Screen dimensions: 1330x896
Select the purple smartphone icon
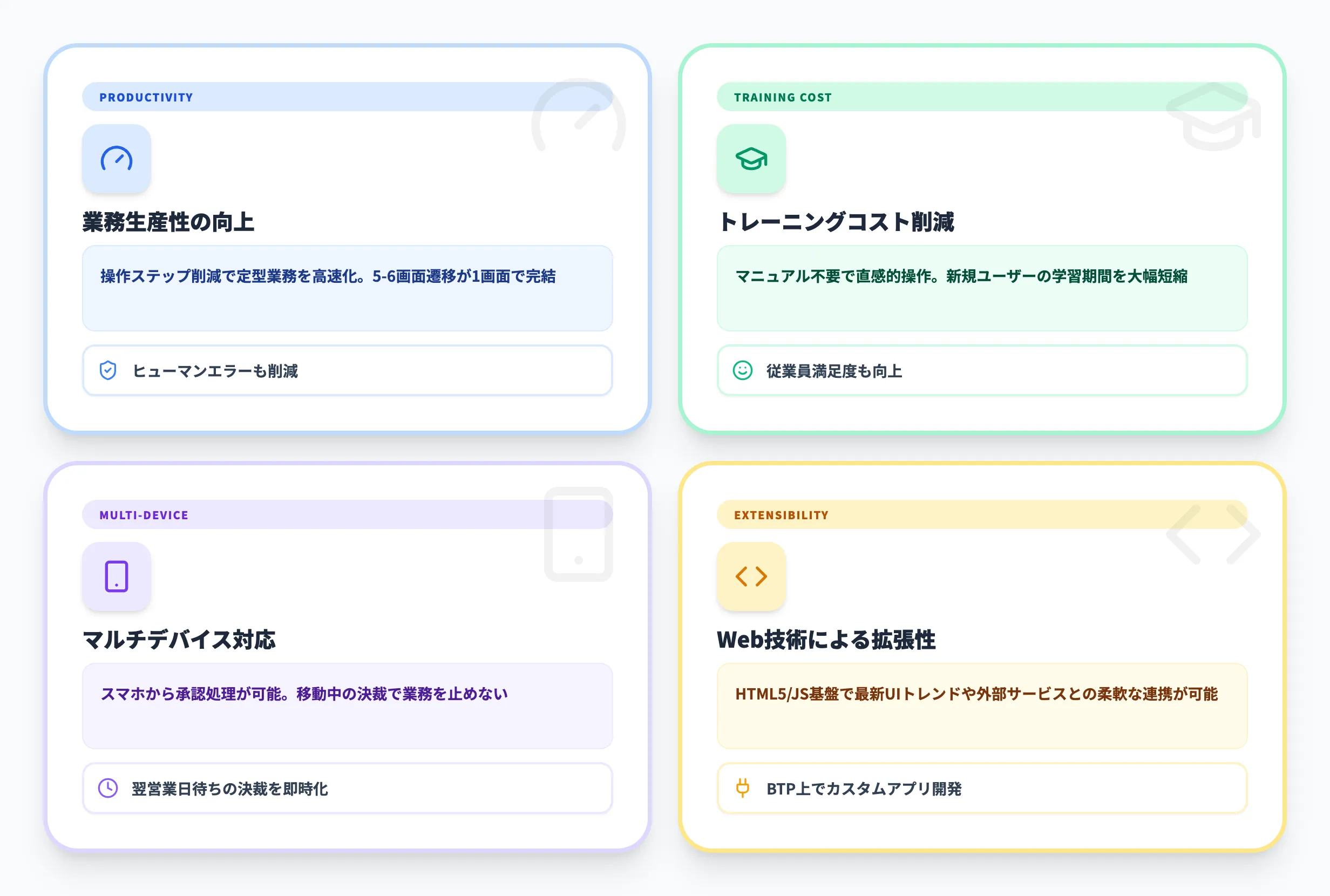116,577
